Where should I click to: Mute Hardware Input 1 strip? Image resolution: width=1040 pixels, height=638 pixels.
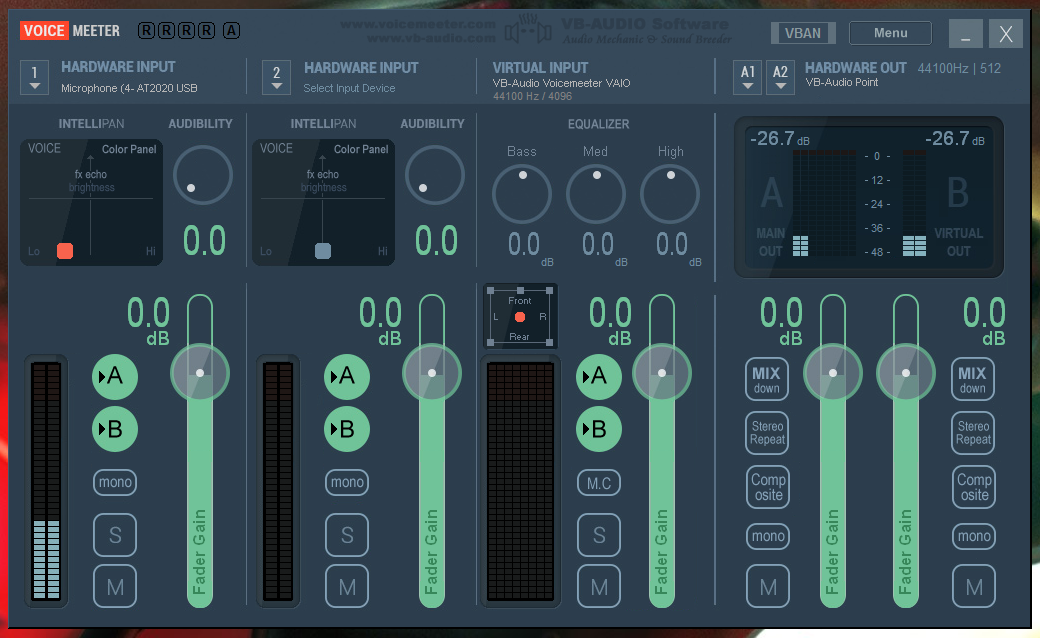tap(115, 586)
